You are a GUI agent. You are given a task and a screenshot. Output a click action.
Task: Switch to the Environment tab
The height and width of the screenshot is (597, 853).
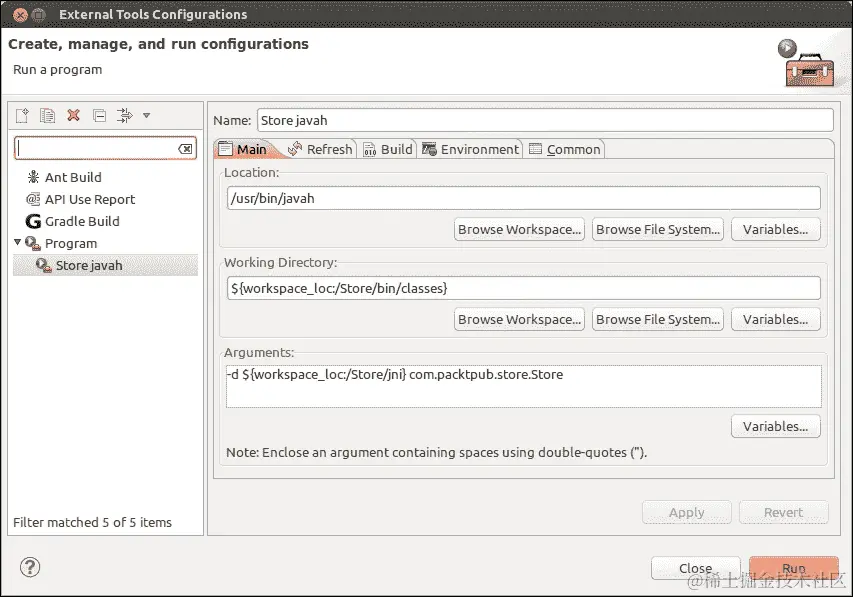(x=471, y=149)
